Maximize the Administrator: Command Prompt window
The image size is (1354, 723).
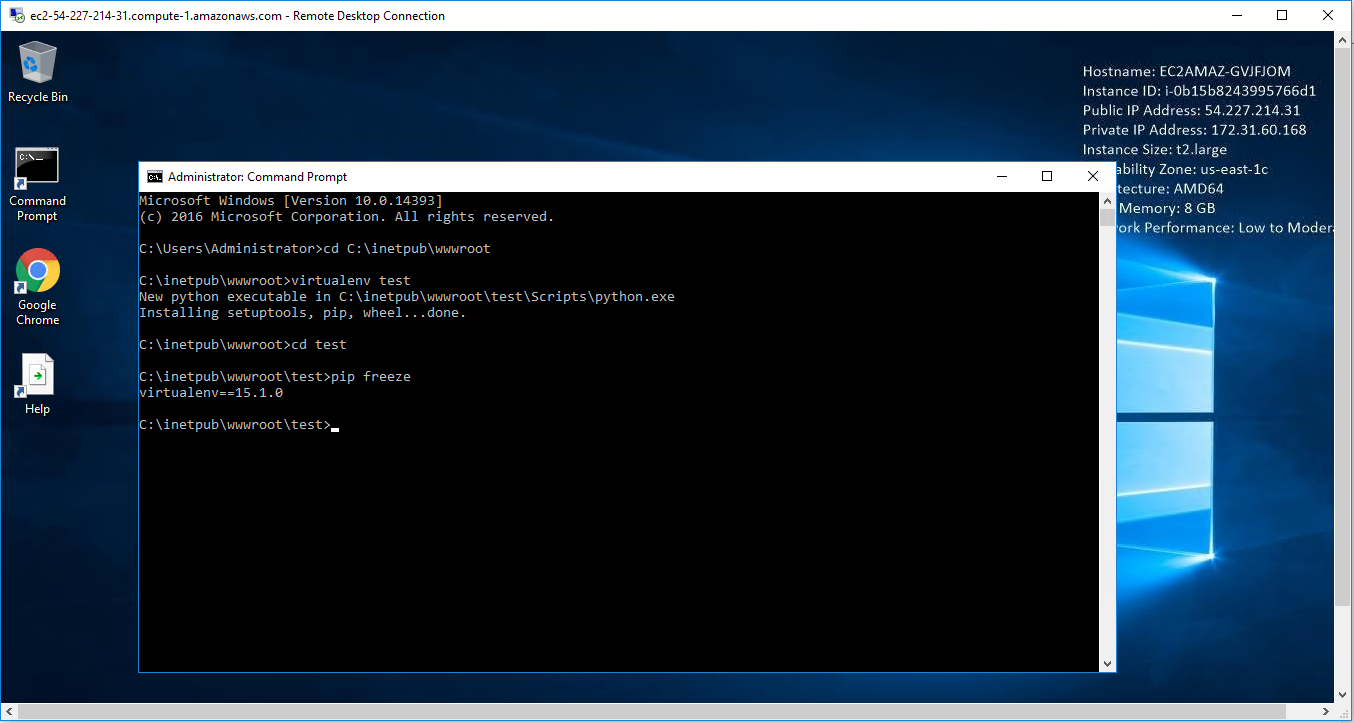(1047, 177)
